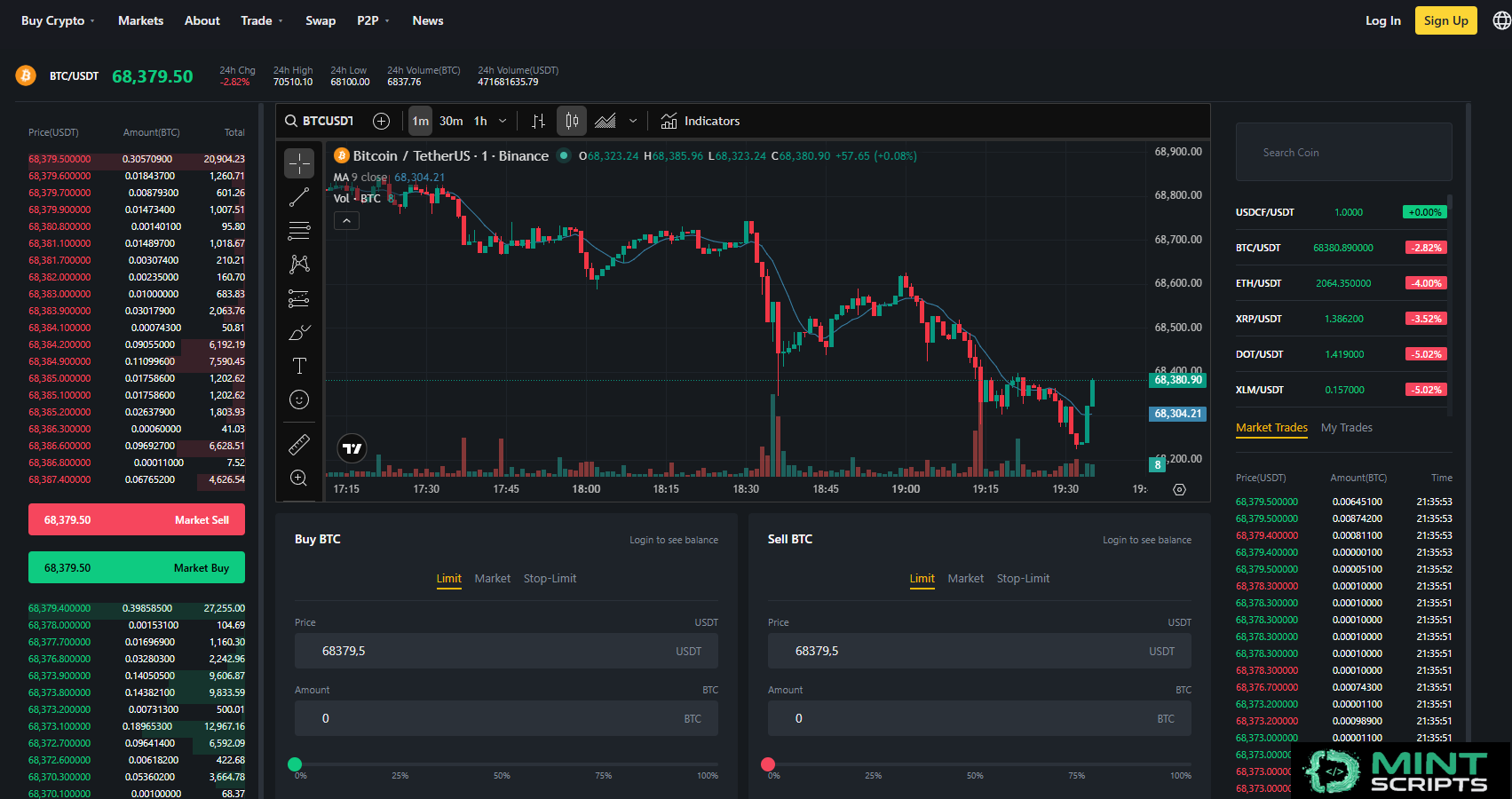This screenshot has height=799, width=1512.
Task: Open the emoji icons tool
Action: (x=299, y=399)
